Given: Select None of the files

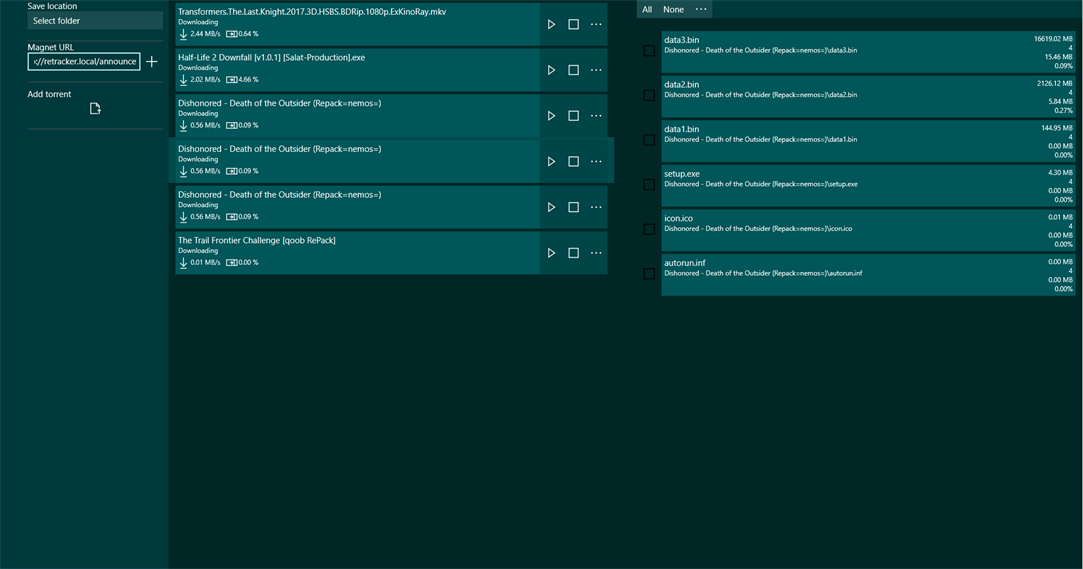Looking at the screenshot, I should 673,9.
